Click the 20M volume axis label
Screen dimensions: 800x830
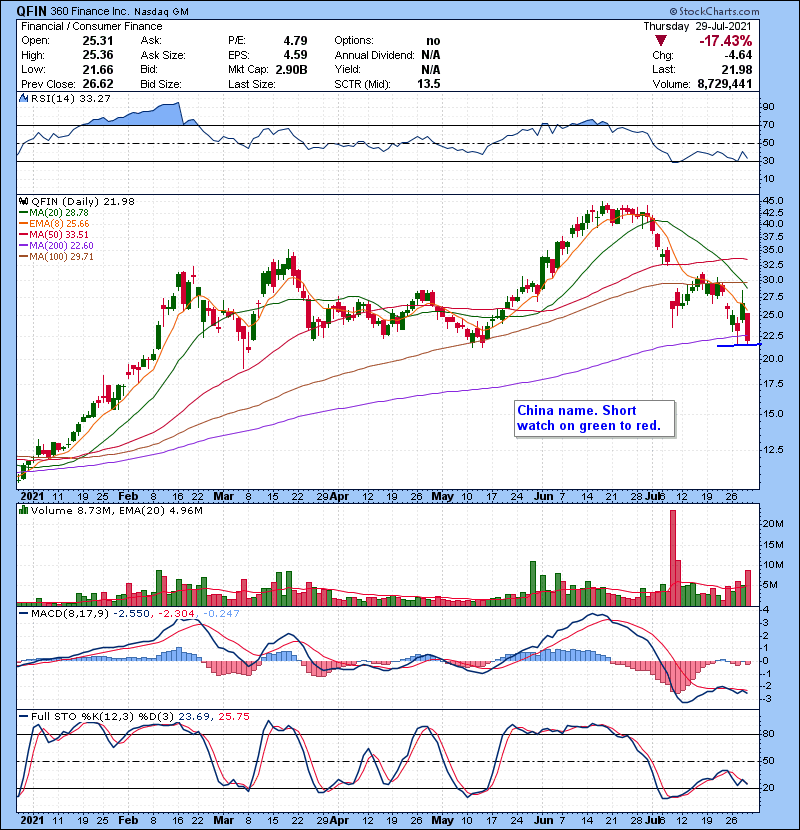(773, 524)
